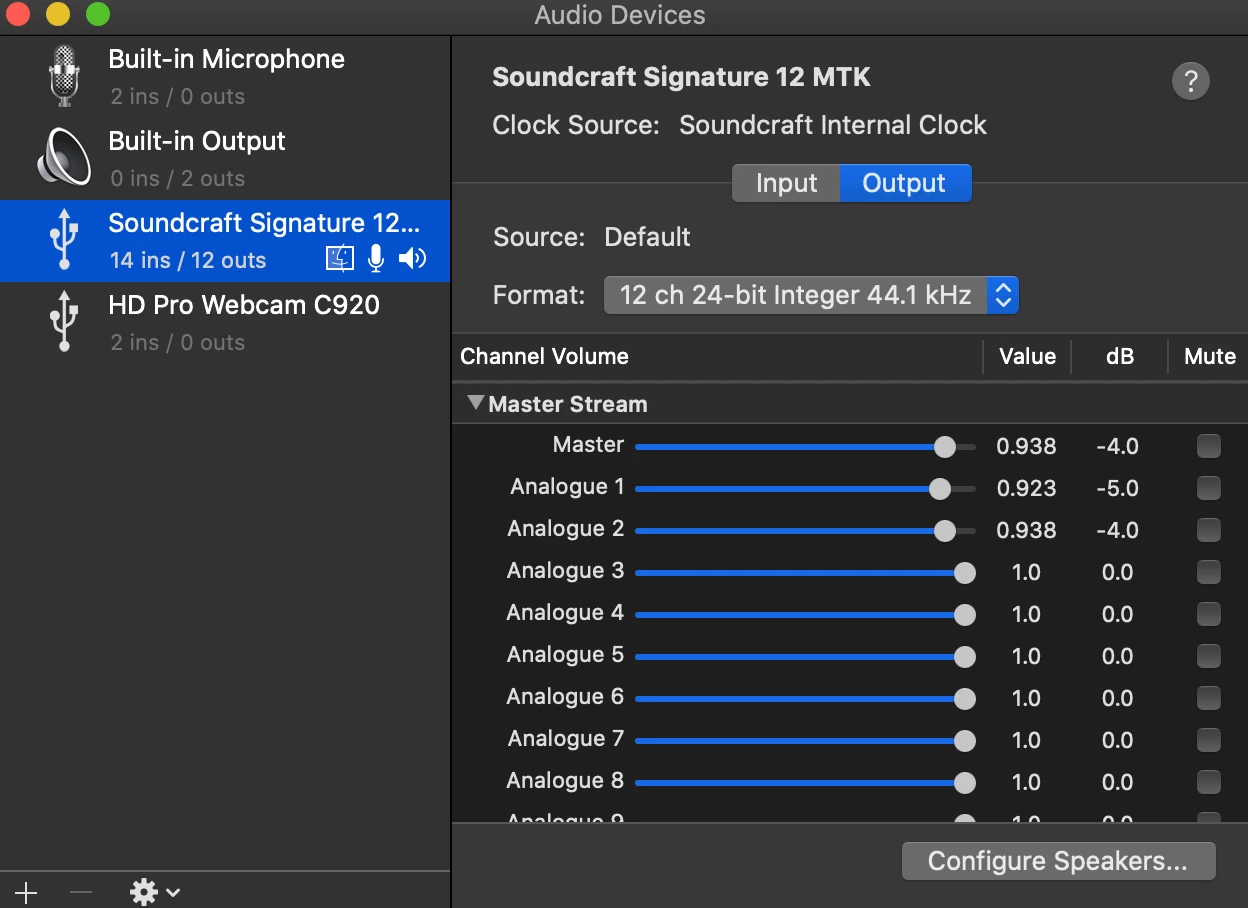Mute the Analogue 7 channel
The height and width of the screenshot is (908, 1248).
[x=1209, y=740]
